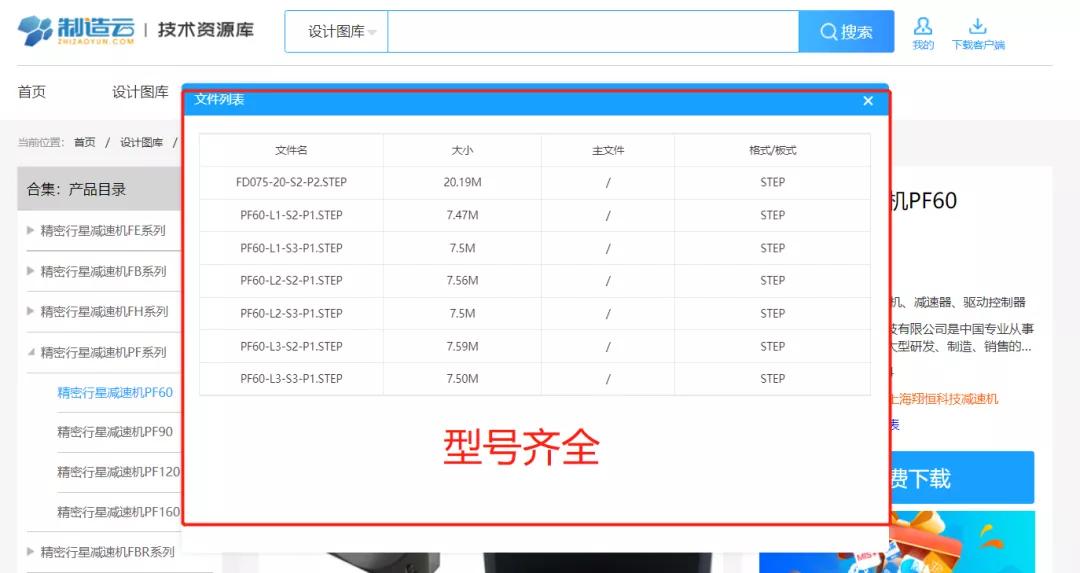This screenshot has width=1080, height=573.
Task: Click the free download button behind the dialog
Action: [x=962, y=477]
